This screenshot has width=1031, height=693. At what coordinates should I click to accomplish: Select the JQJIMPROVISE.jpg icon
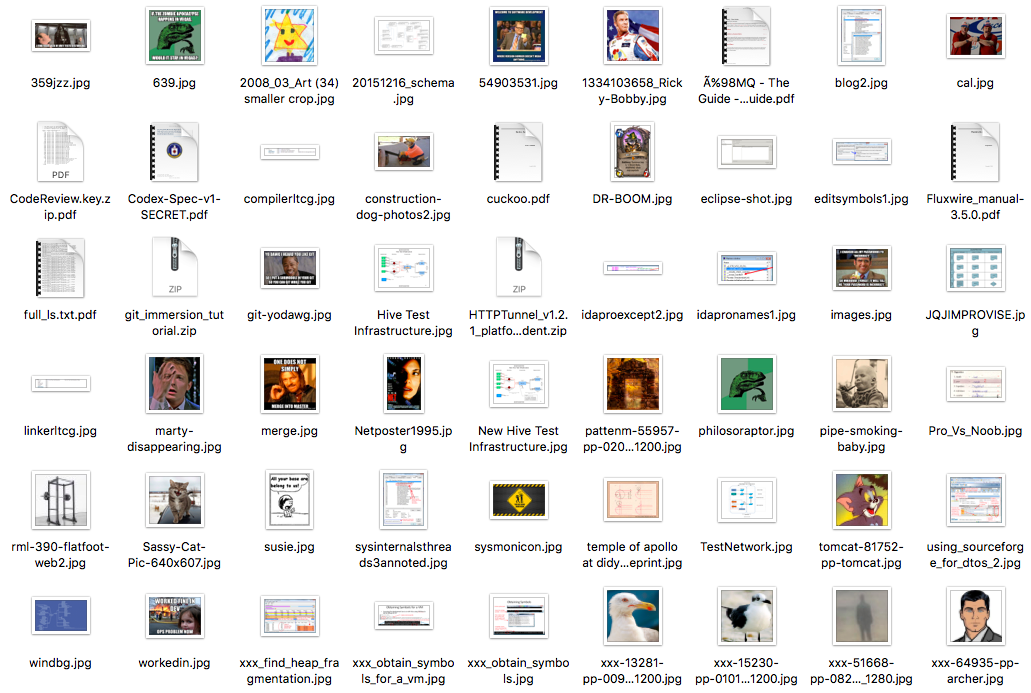click(x=976, y=268)
